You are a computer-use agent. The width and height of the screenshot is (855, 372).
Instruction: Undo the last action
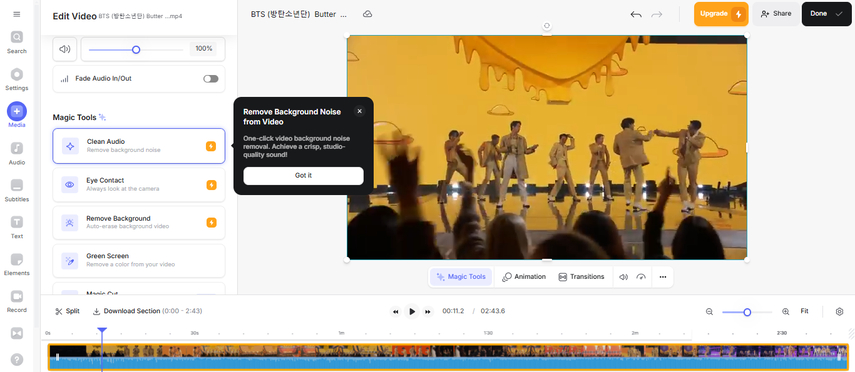point(636,14)
